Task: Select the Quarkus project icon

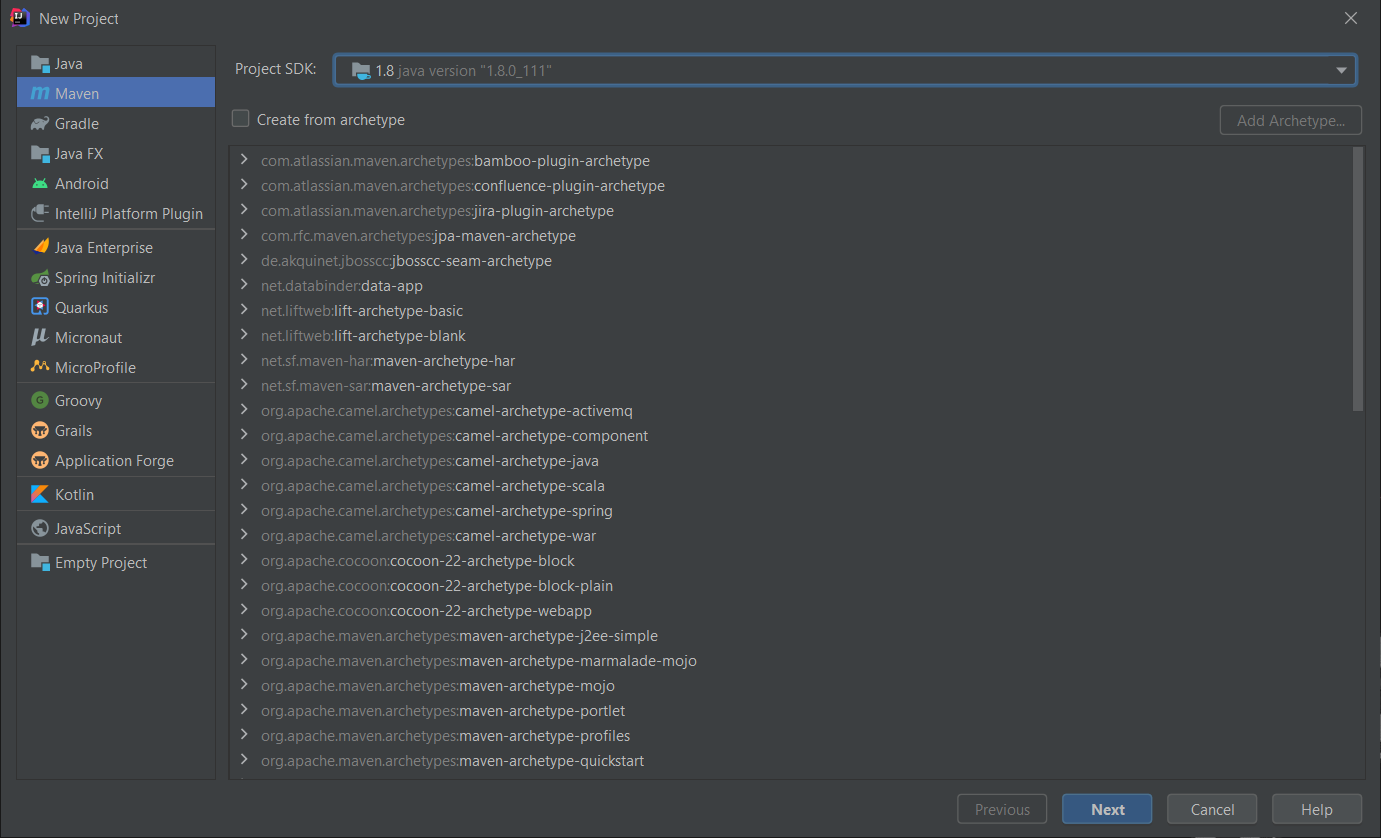Action: click(40, 308)
